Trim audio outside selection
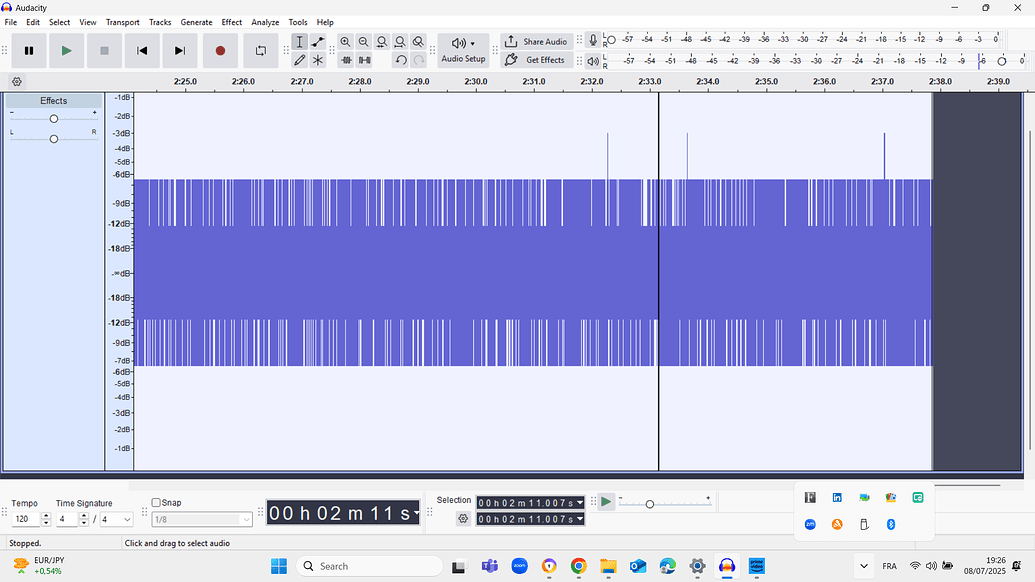This screenshot has width=1035, height=582. click(345, 59)
